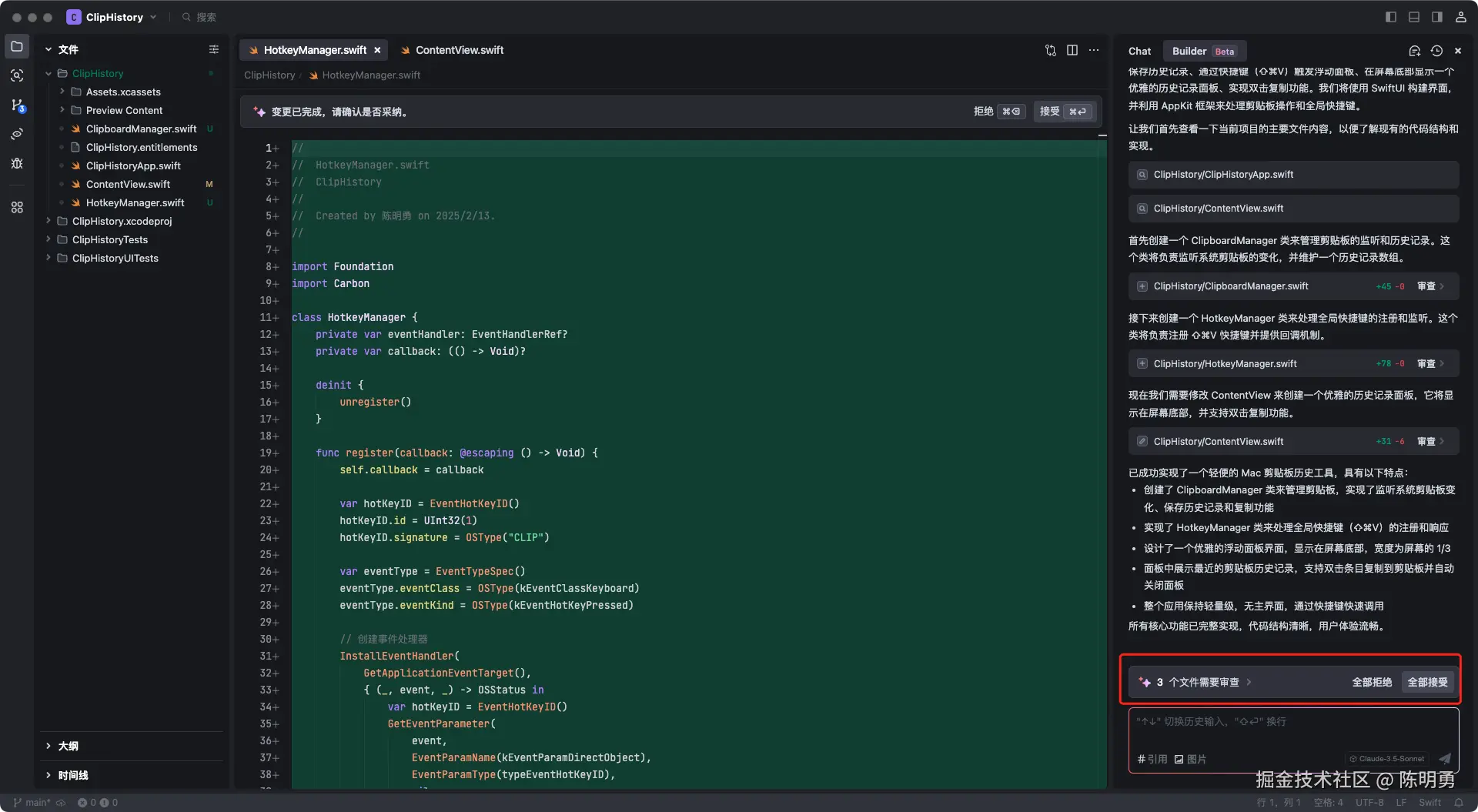Expand the 大纲 outline section

point(68,746)
